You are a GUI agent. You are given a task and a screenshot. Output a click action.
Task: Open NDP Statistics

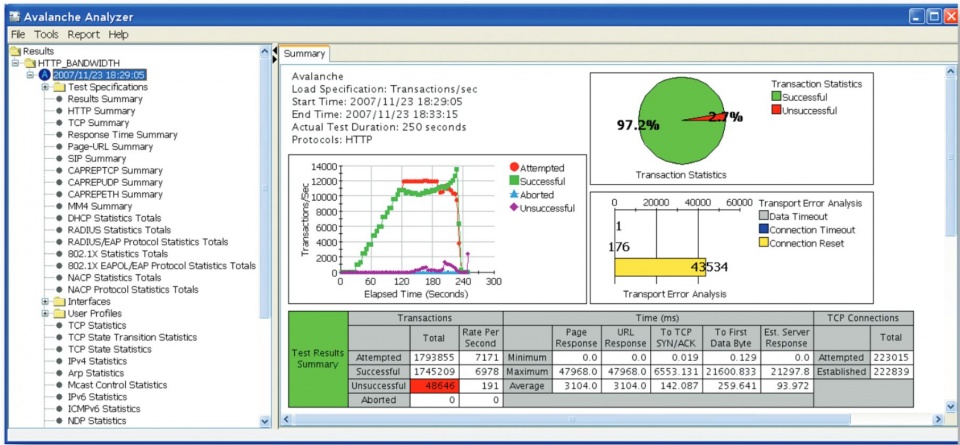pos(97,421)
